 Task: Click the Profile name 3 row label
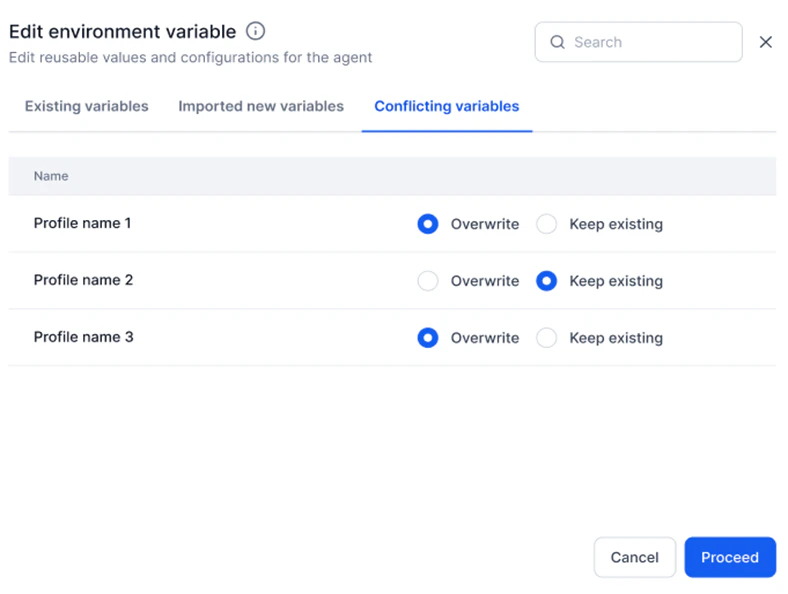83,337
